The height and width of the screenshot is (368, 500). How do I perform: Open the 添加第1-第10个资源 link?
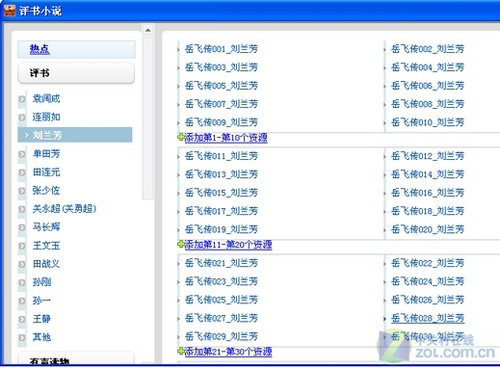click(226, 137)
